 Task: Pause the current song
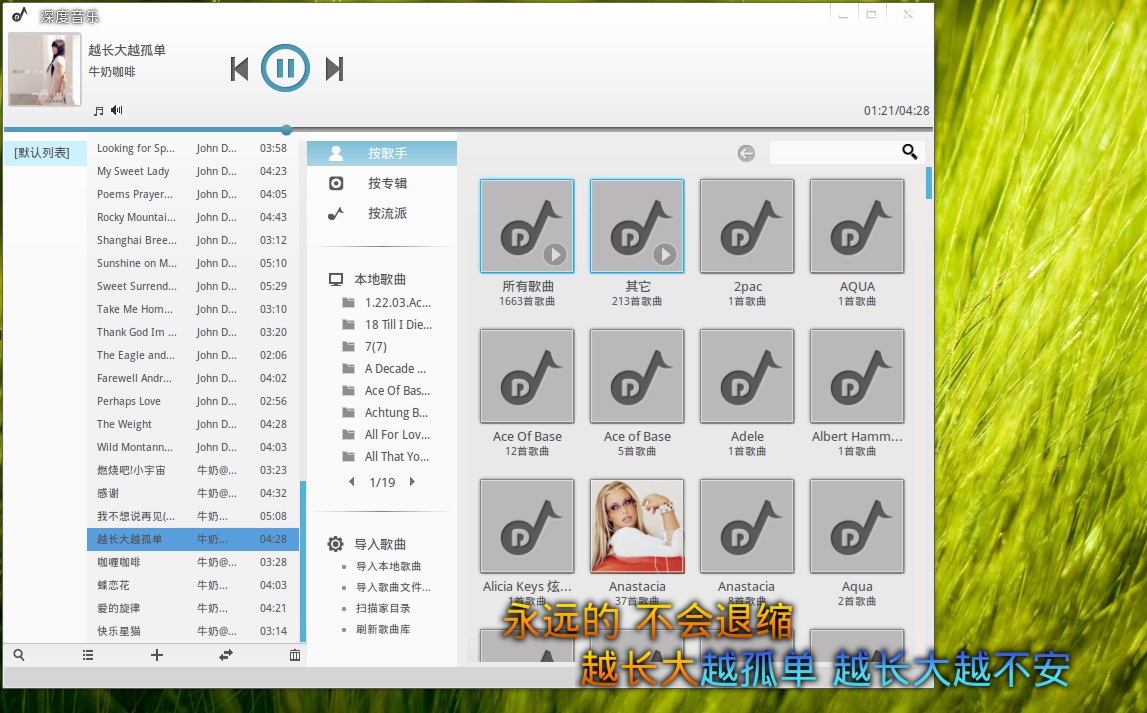[285, 68]
